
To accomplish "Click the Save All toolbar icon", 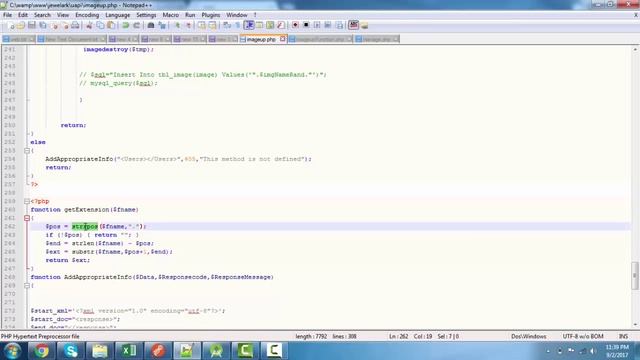I will [x=42, y=25].
